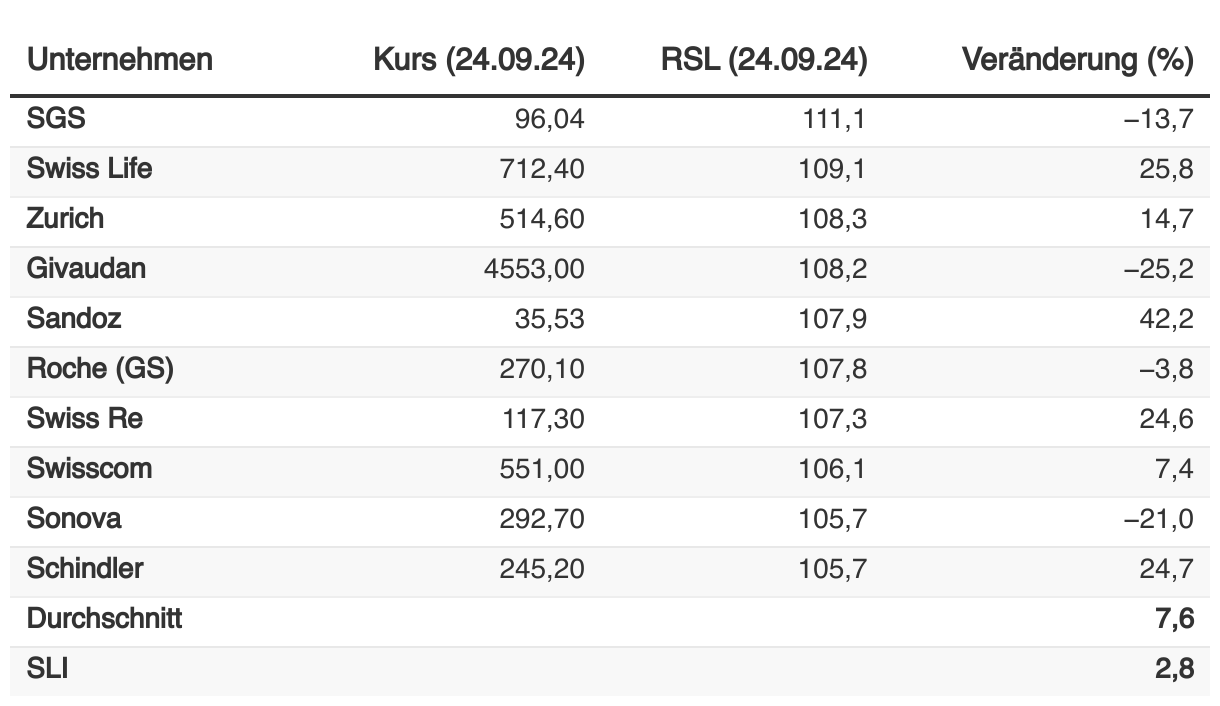Screen dimensions: 1220x706
Task: Click the Zurich company name
Action: point(65,219)
